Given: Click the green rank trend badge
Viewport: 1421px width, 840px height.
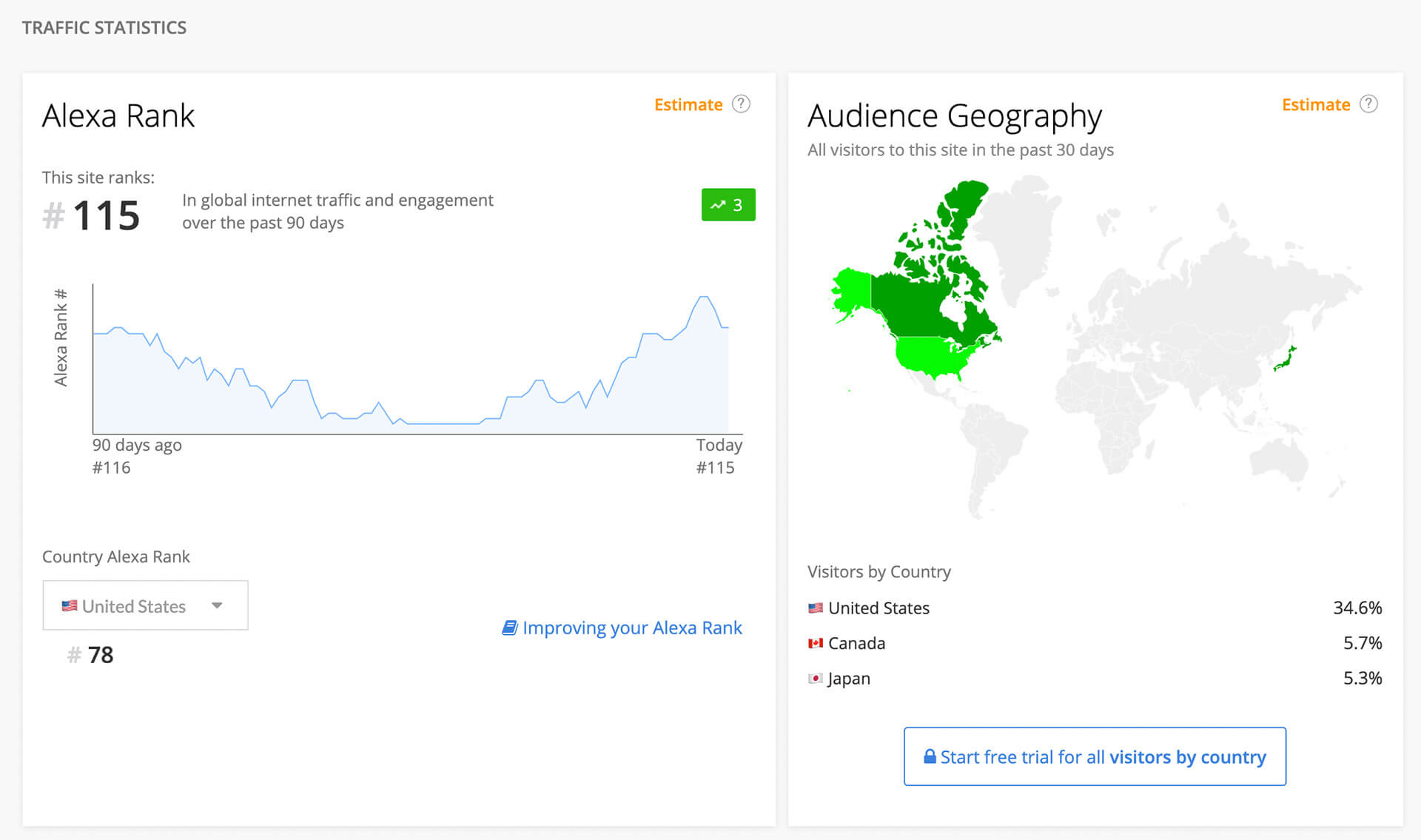Looking at the screenshot, I should (728, 205).
